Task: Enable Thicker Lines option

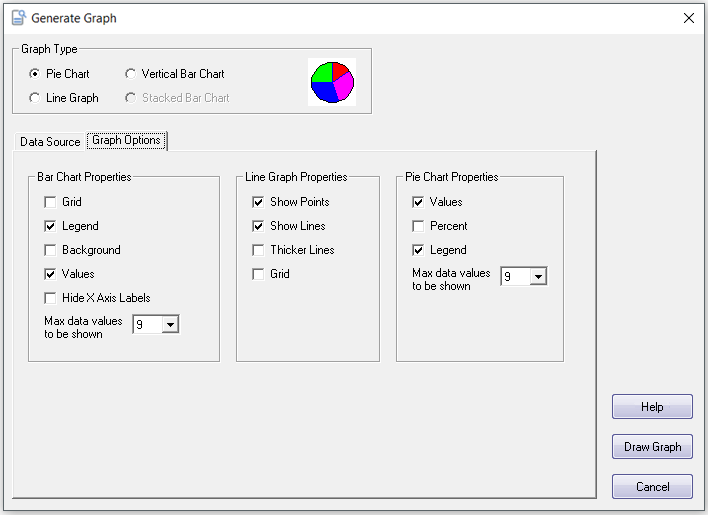Action: [x=258, y=250]
